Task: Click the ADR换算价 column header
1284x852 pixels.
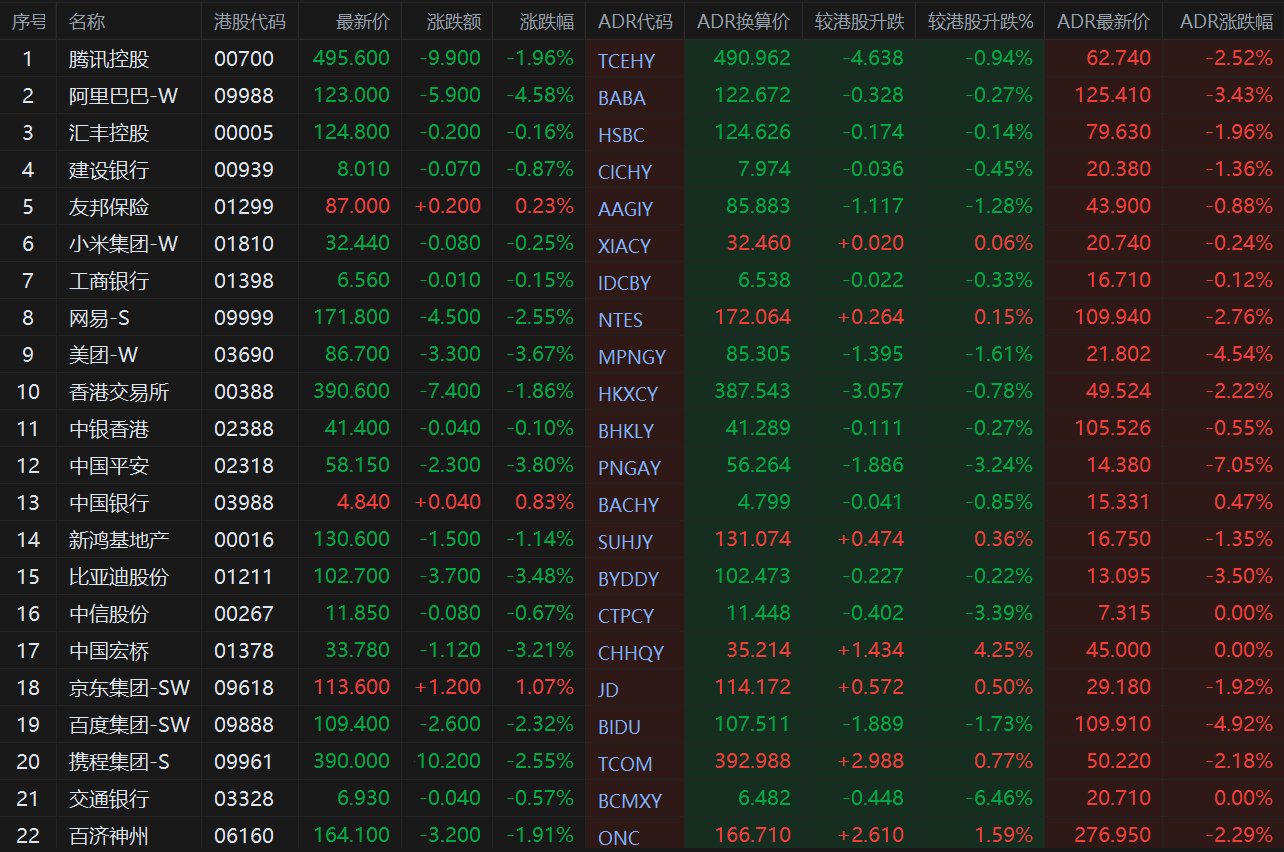Action: pyautogui.click(x=743, y=21)
